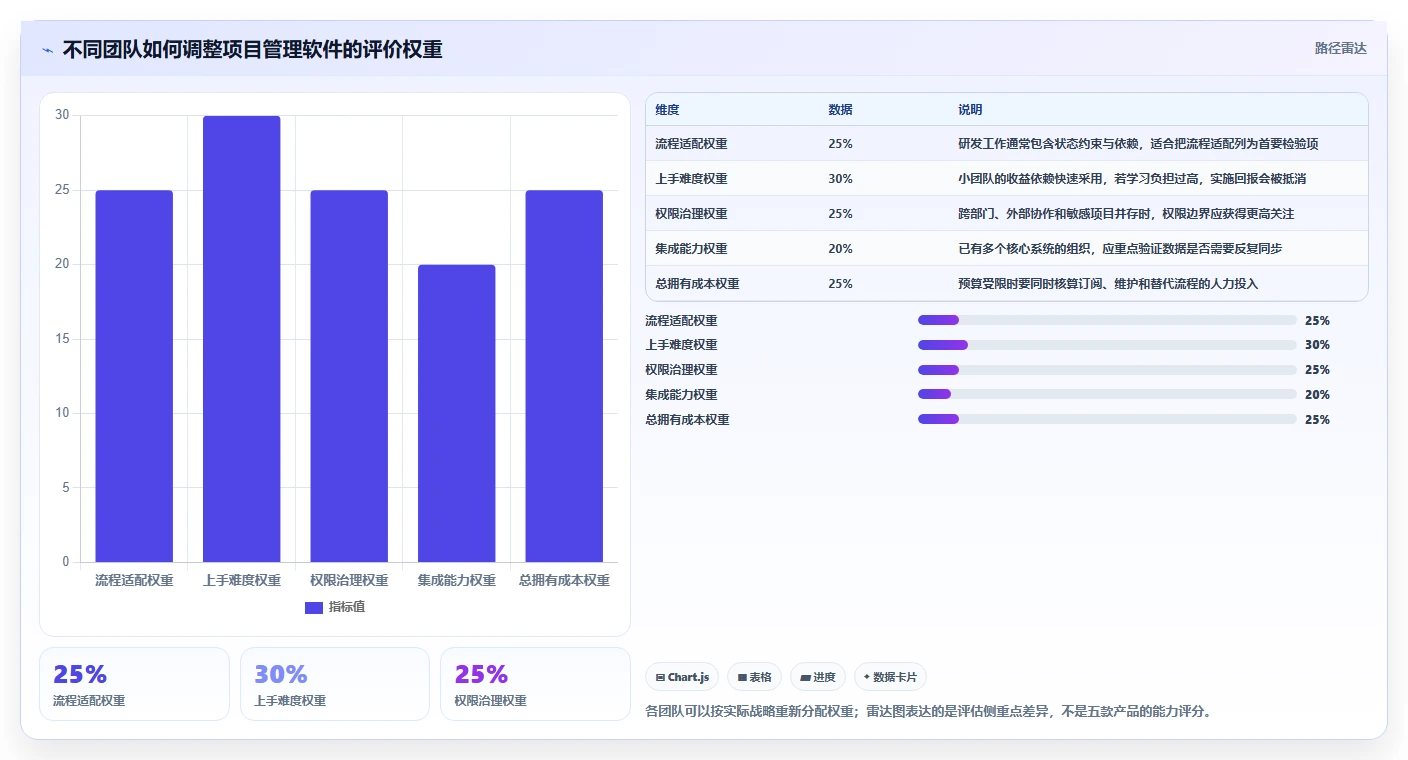Viewport: 1408px width, 760px height.
Task: Click the 30% value in the table
Action: pos(840,179)
